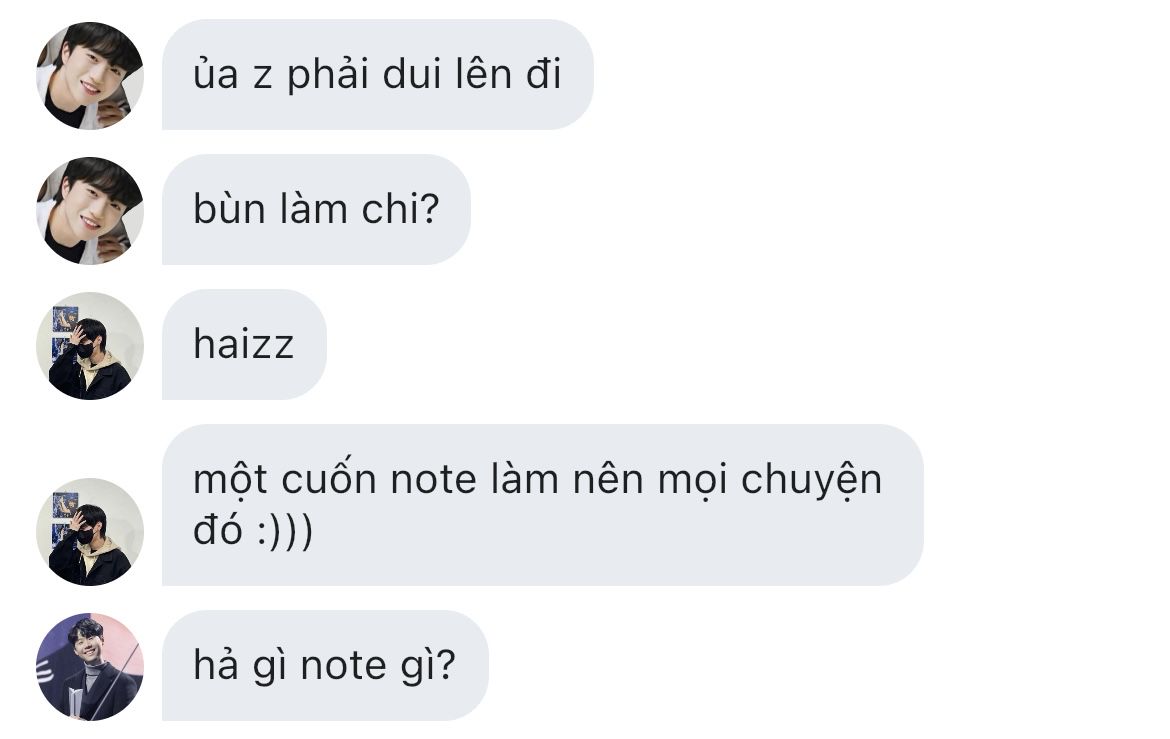The width and height of the screenshot is (1170, 739).
Task: Click the "hả gì note gì?" bubble
Action: [x=325, y=666]
